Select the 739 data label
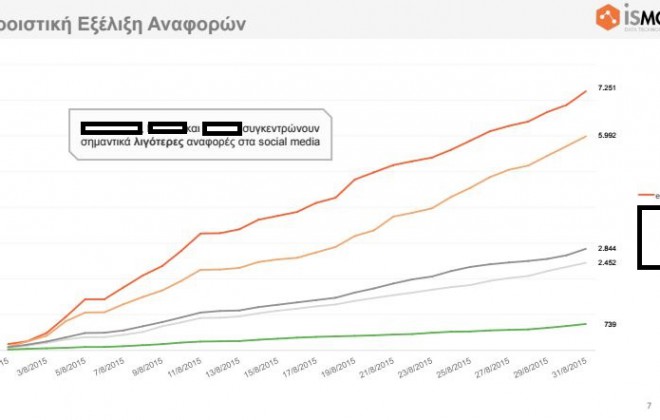The height and width of the screenshot is (420, 660). (x=610, y=324)
